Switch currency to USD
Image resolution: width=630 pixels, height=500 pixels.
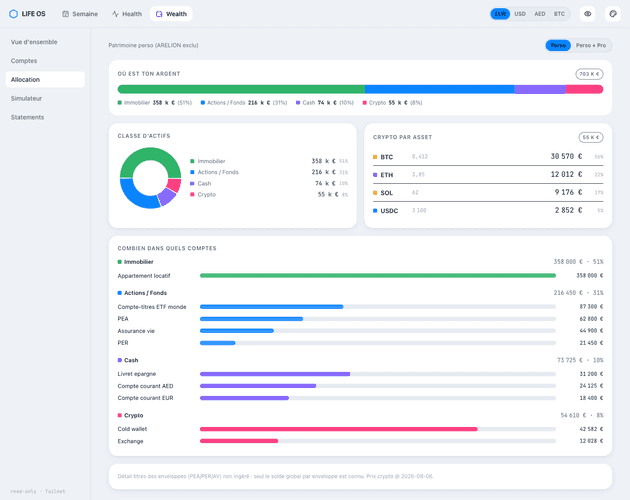pos(520,14)
